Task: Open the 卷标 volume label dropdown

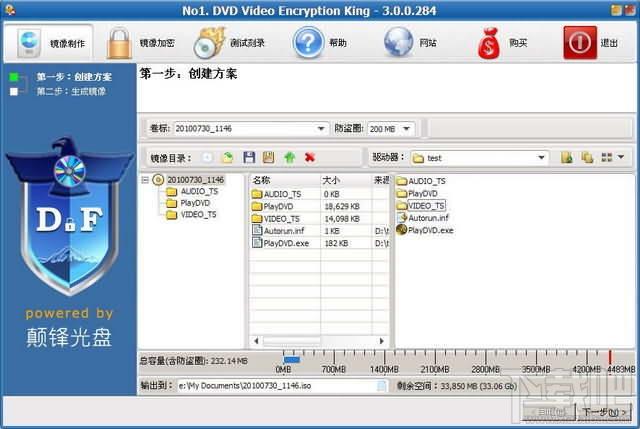Action: 321,129
